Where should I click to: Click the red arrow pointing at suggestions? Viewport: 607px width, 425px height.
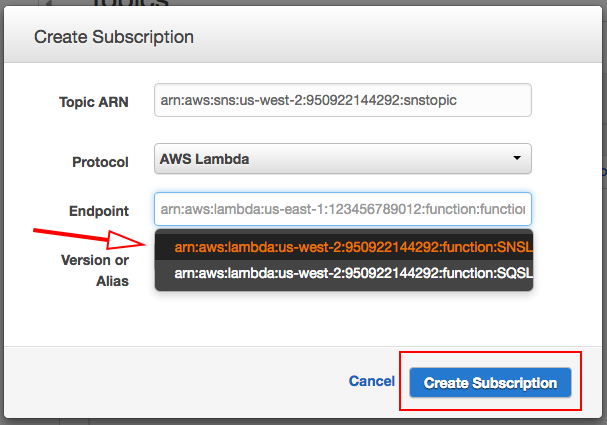point(90,240)
